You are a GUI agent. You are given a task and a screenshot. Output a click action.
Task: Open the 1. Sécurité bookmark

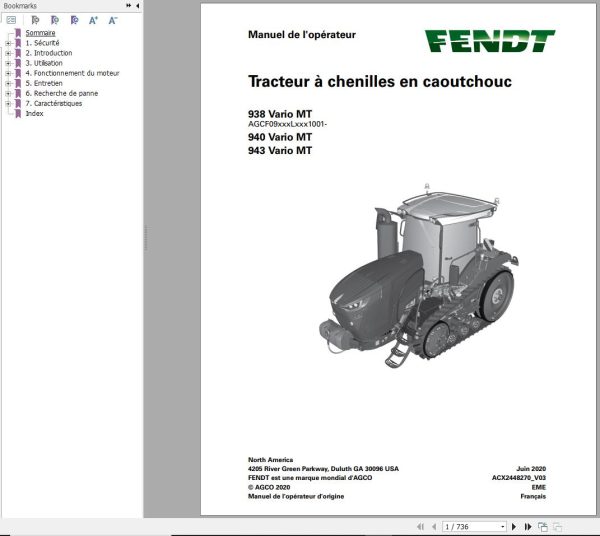point(42,43)
